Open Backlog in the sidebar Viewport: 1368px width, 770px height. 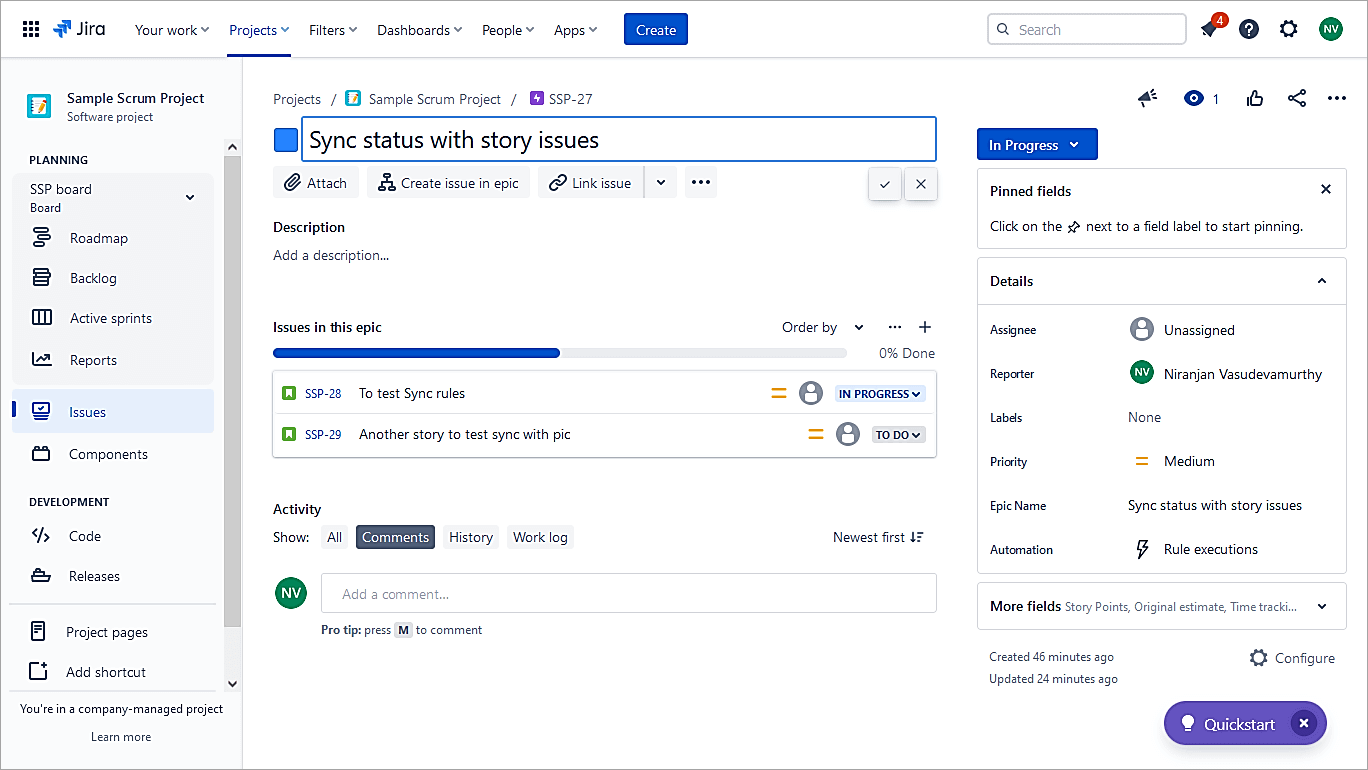tap(93, 278)
